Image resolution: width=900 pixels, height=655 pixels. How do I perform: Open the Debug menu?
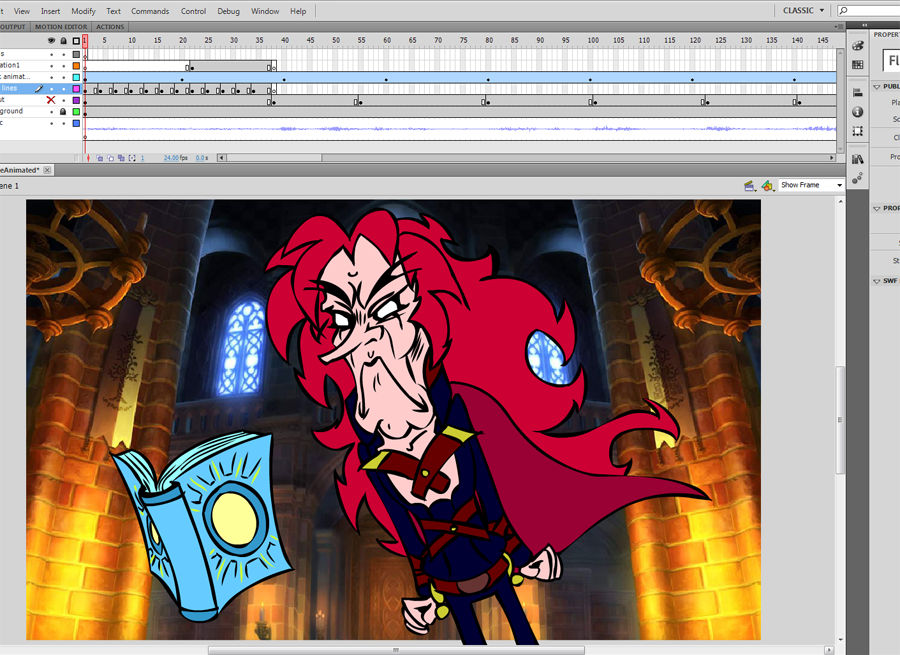(228, 11)
